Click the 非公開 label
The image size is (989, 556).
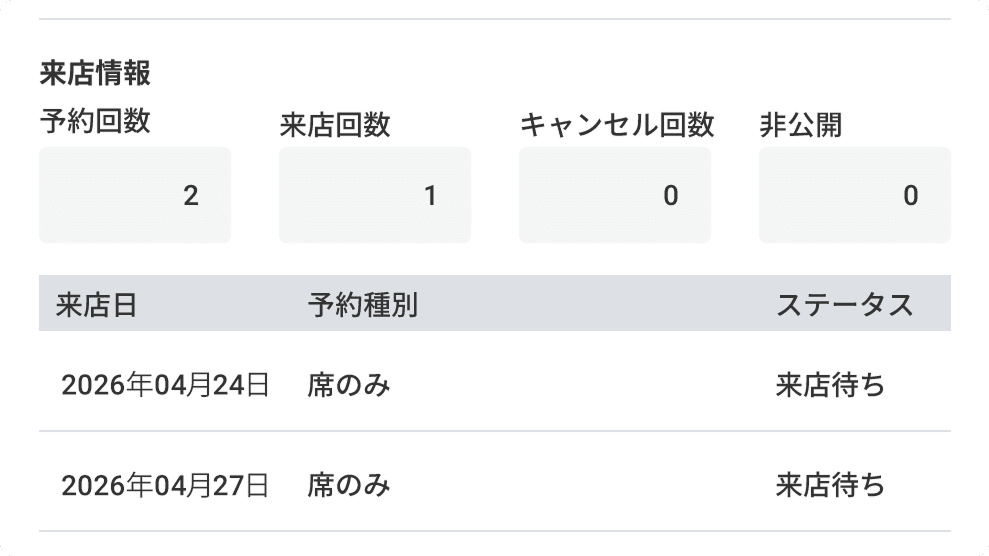click(800, 125)
